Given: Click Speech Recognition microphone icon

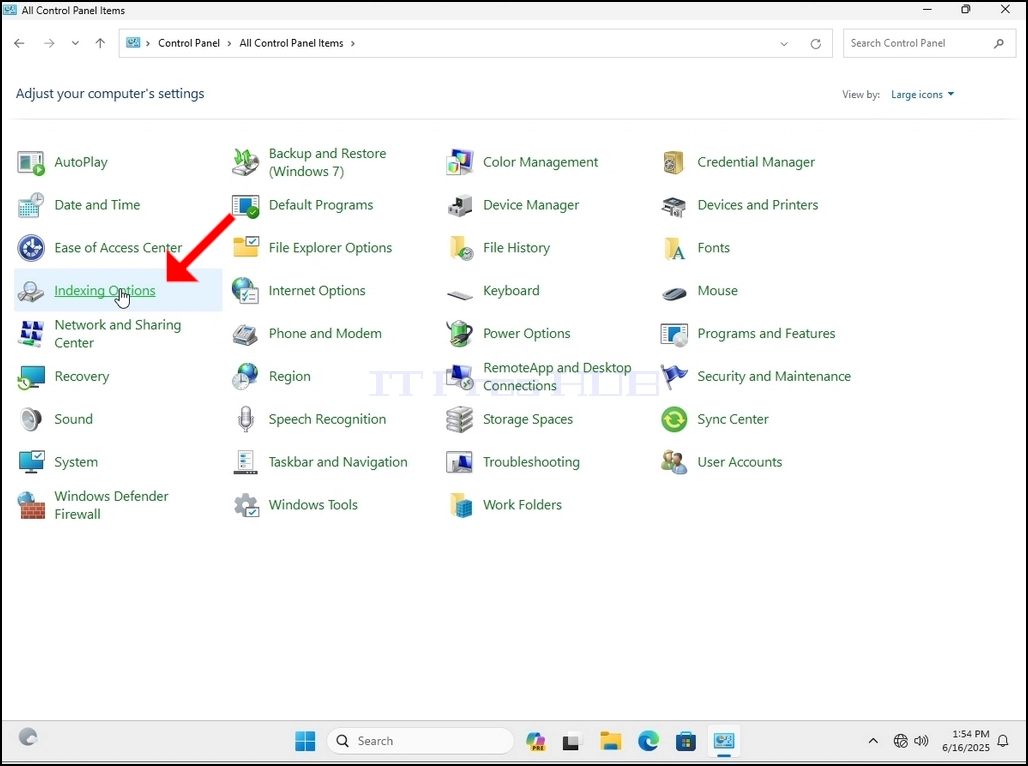Looking at the screenshot, I should (x=245, y=419).
